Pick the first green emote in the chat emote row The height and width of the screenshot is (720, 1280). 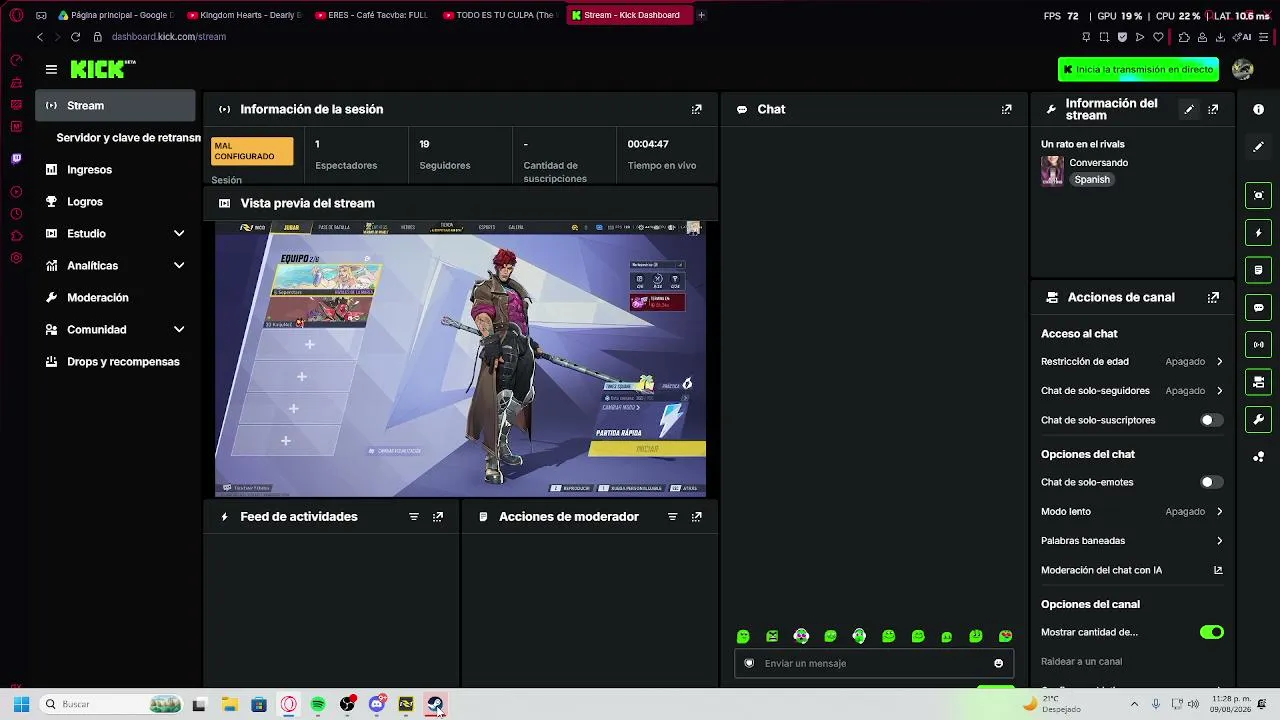743,637
